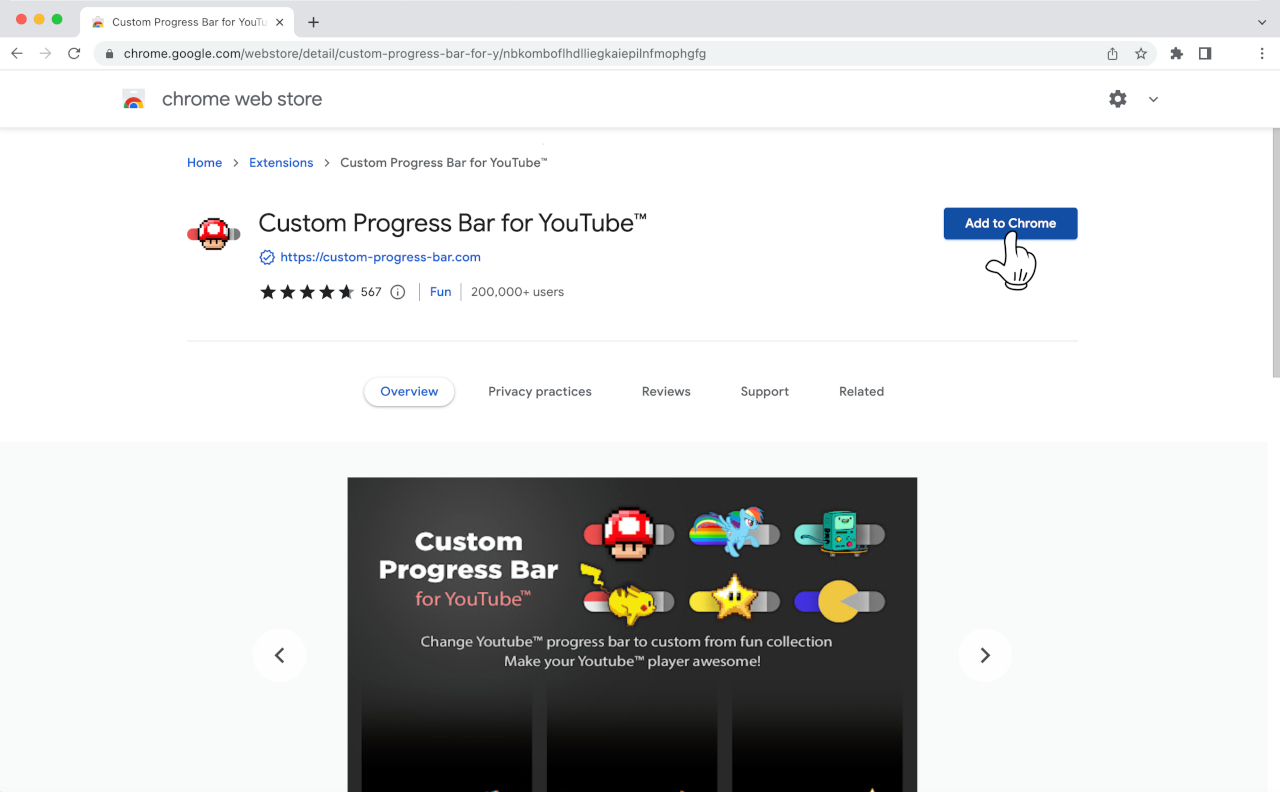
Task: Open the Support tab
Action: (x=765, y=392)
